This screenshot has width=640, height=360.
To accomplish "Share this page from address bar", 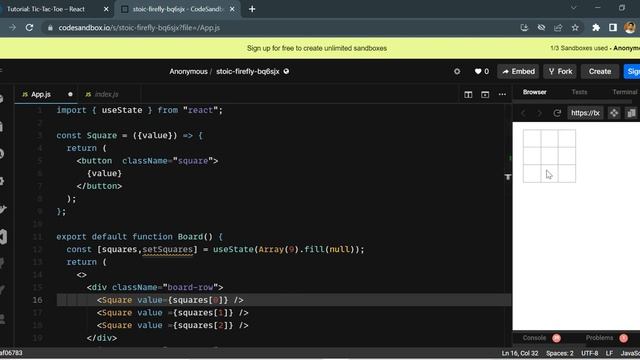I will [558, 28].
